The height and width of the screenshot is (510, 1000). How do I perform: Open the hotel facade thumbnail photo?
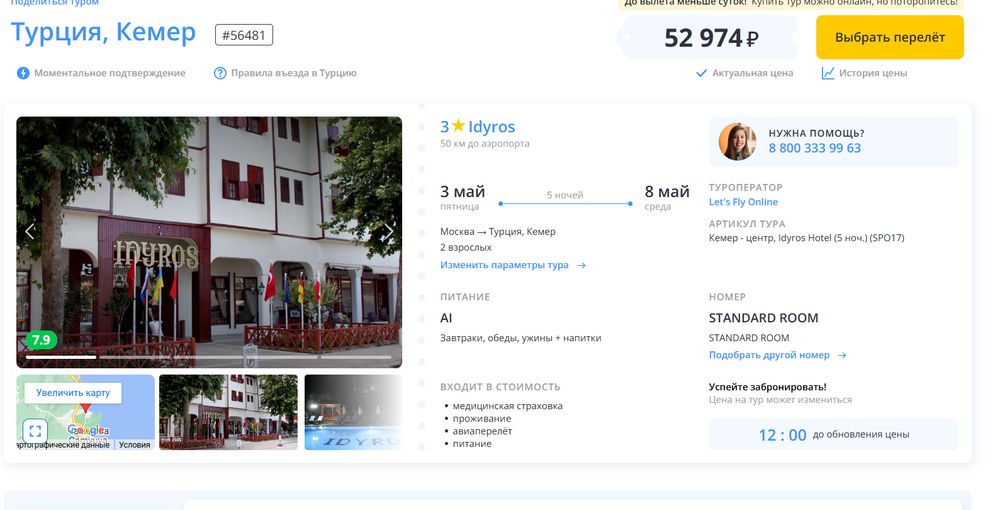pos(228,412)
